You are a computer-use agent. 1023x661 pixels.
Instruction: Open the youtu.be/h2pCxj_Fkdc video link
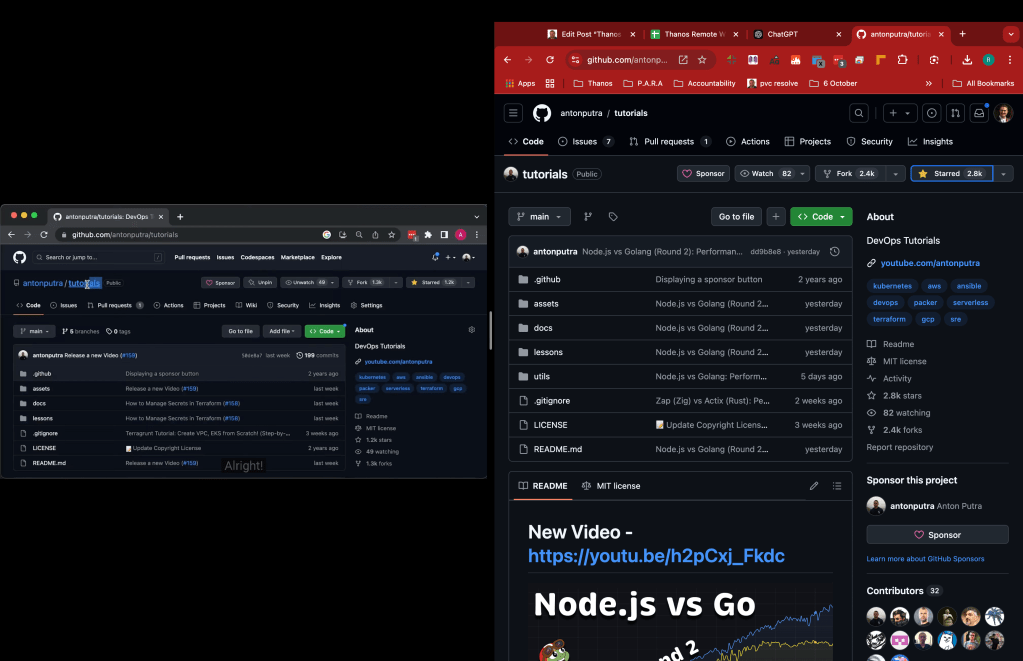(x=656, y=555)
